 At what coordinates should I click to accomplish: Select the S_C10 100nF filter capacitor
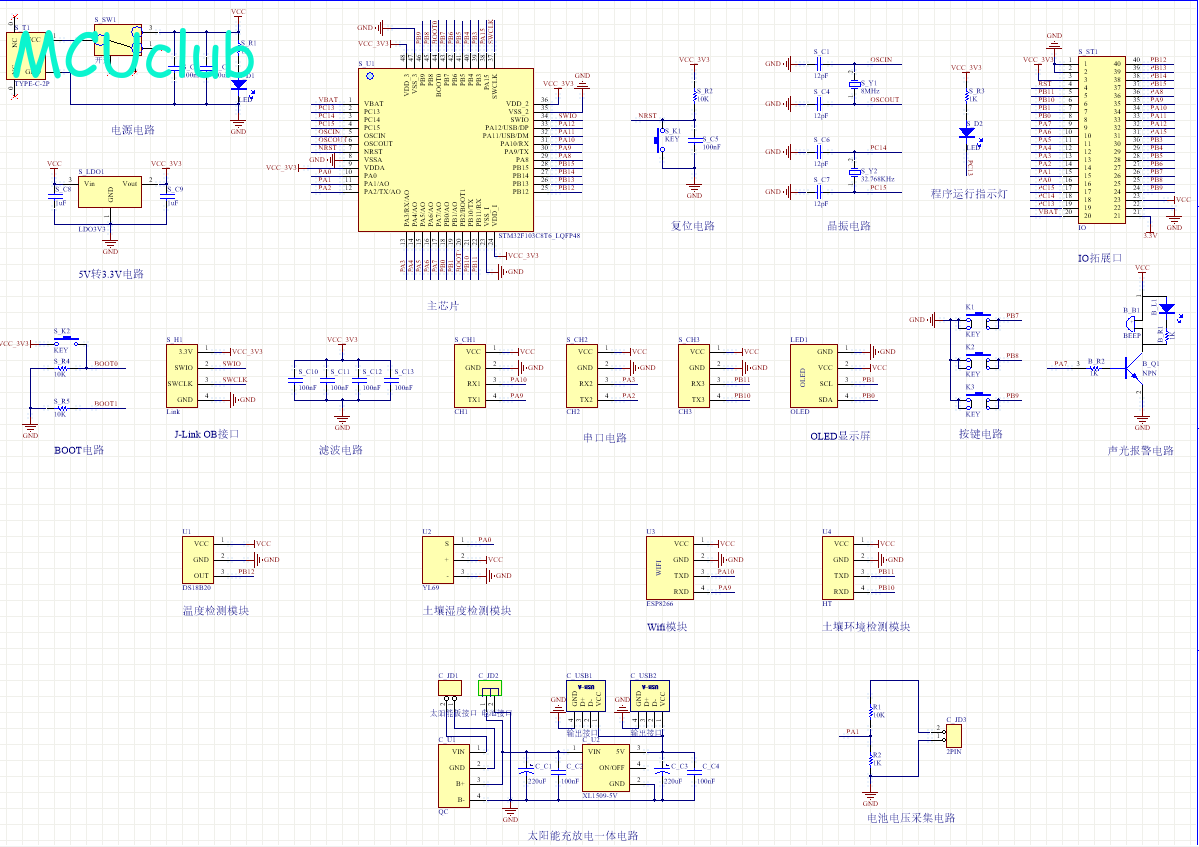[x=294, y=380]
